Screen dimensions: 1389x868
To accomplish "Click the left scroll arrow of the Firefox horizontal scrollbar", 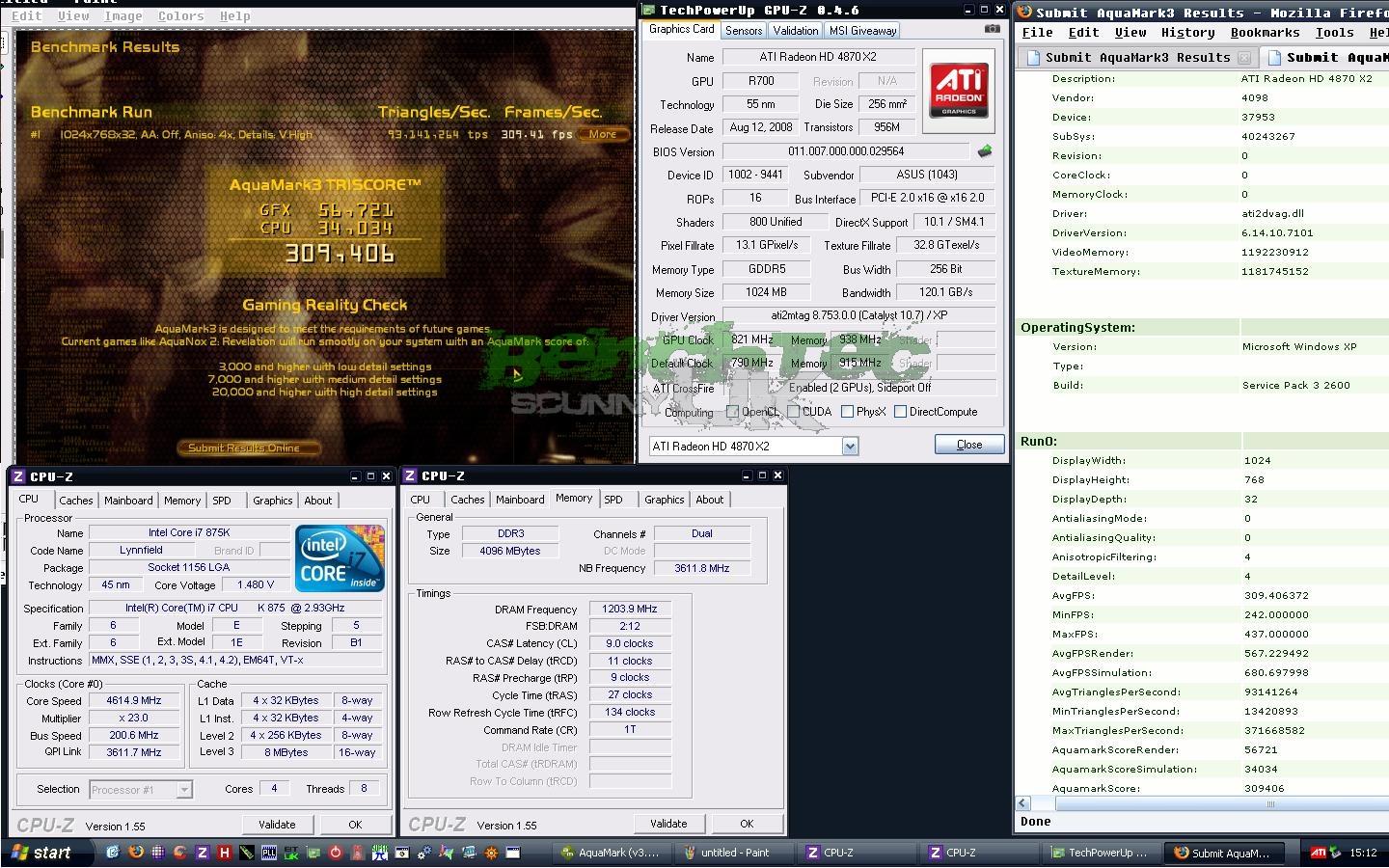I will (x=1023, y=803).
